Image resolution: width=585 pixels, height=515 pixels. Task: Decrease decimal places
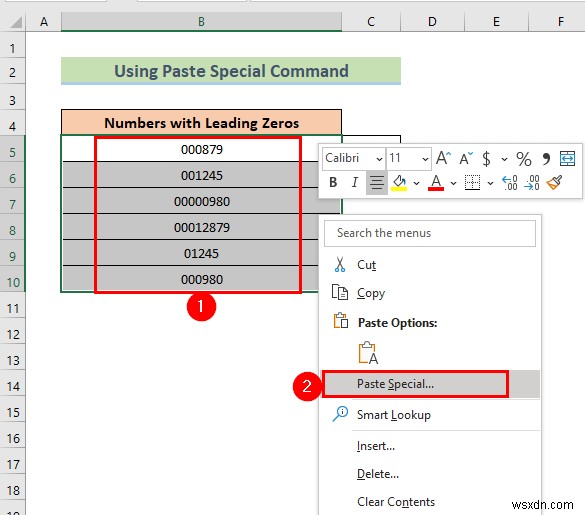(x=532, y=182)
